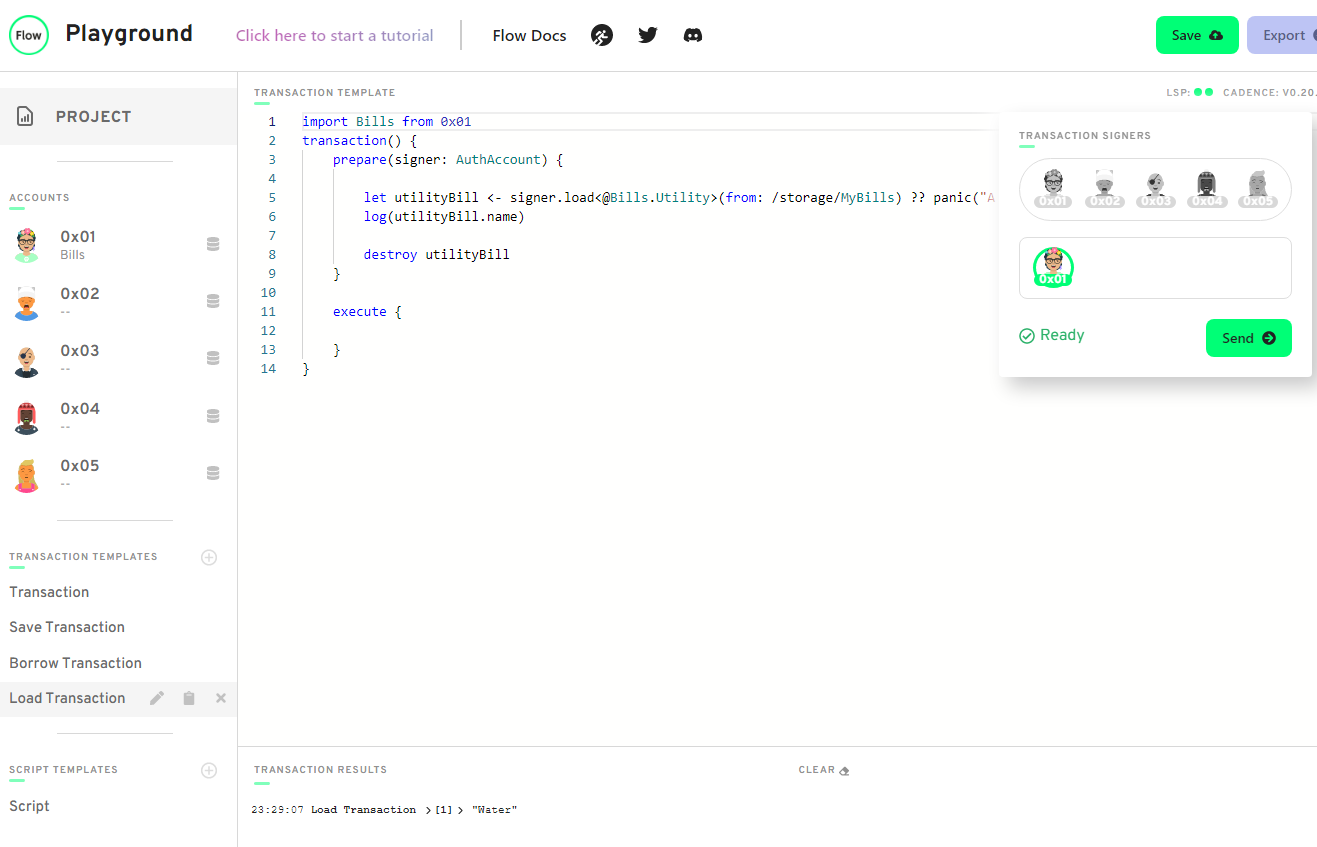Open storage icon for account 0x02
This screenshot has width=1317, height=847.
pos(213,301)
